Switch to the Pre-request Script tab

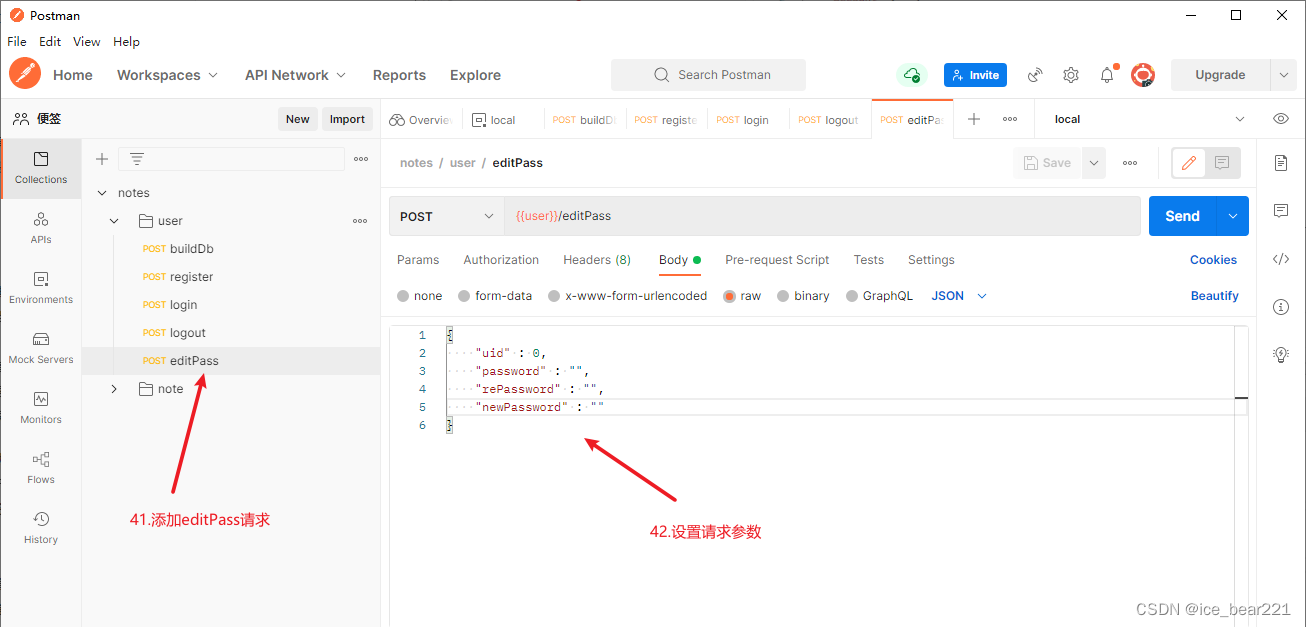(777, 260)
